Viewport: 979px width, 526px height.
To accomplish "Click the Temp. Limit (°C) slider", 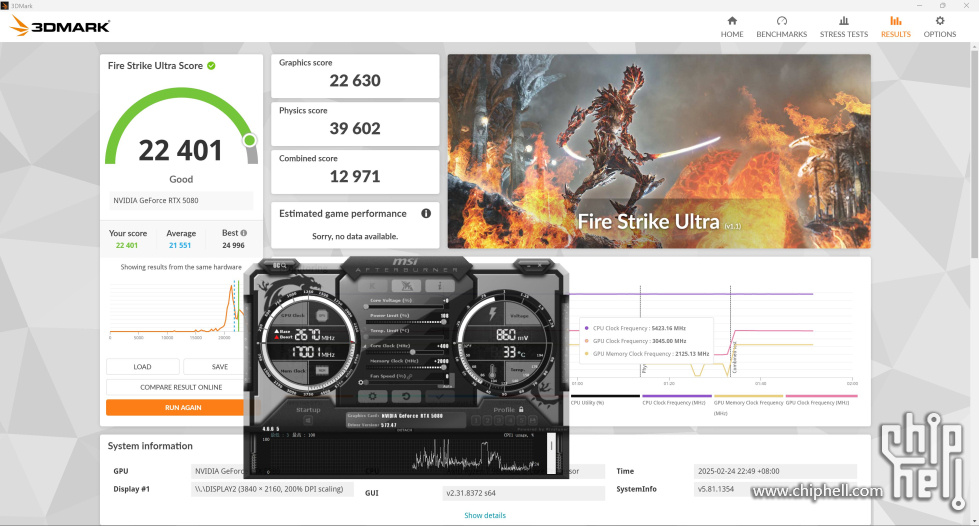I will click(406, 337).
